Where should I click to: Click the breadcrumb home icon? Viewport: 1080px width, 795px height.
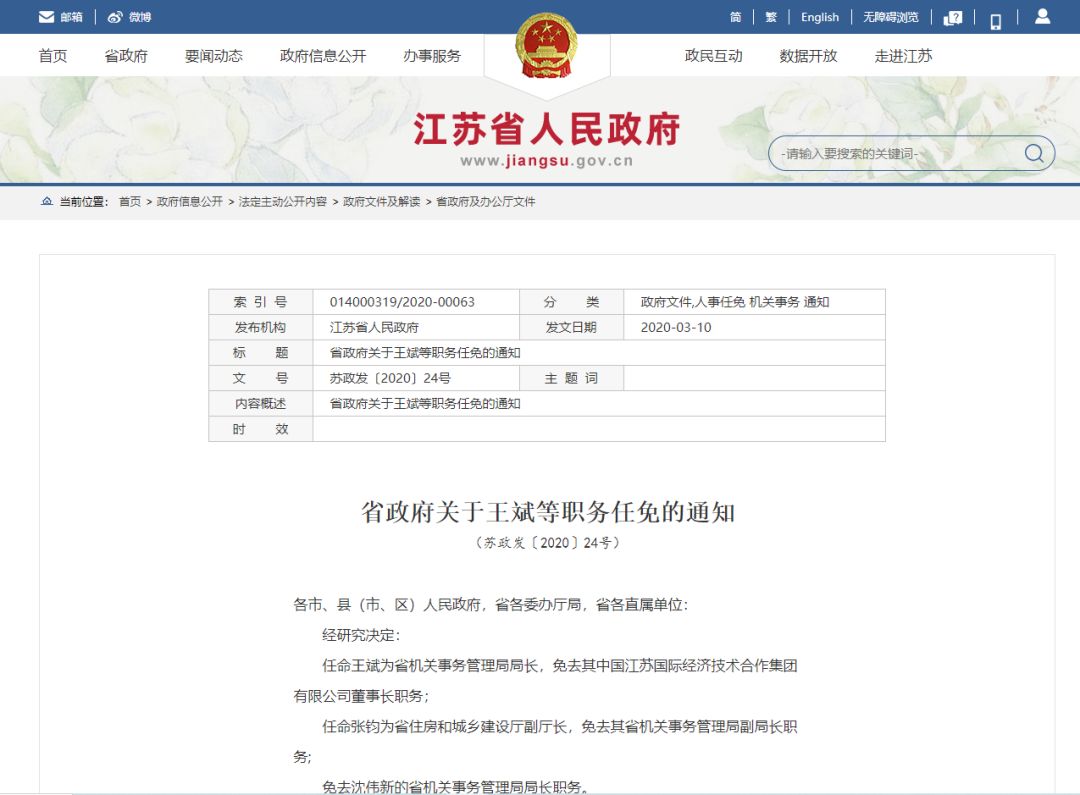(x=47, y=201)
